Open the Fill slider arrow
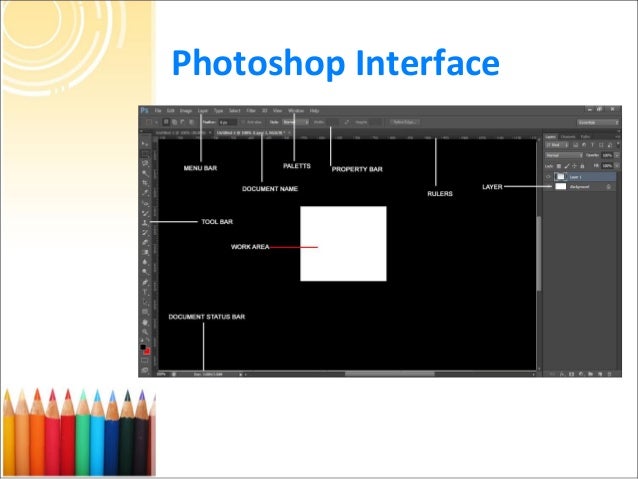Image resolution: width=638 pixels, height=479 pixels. click(x=617, y=166)
